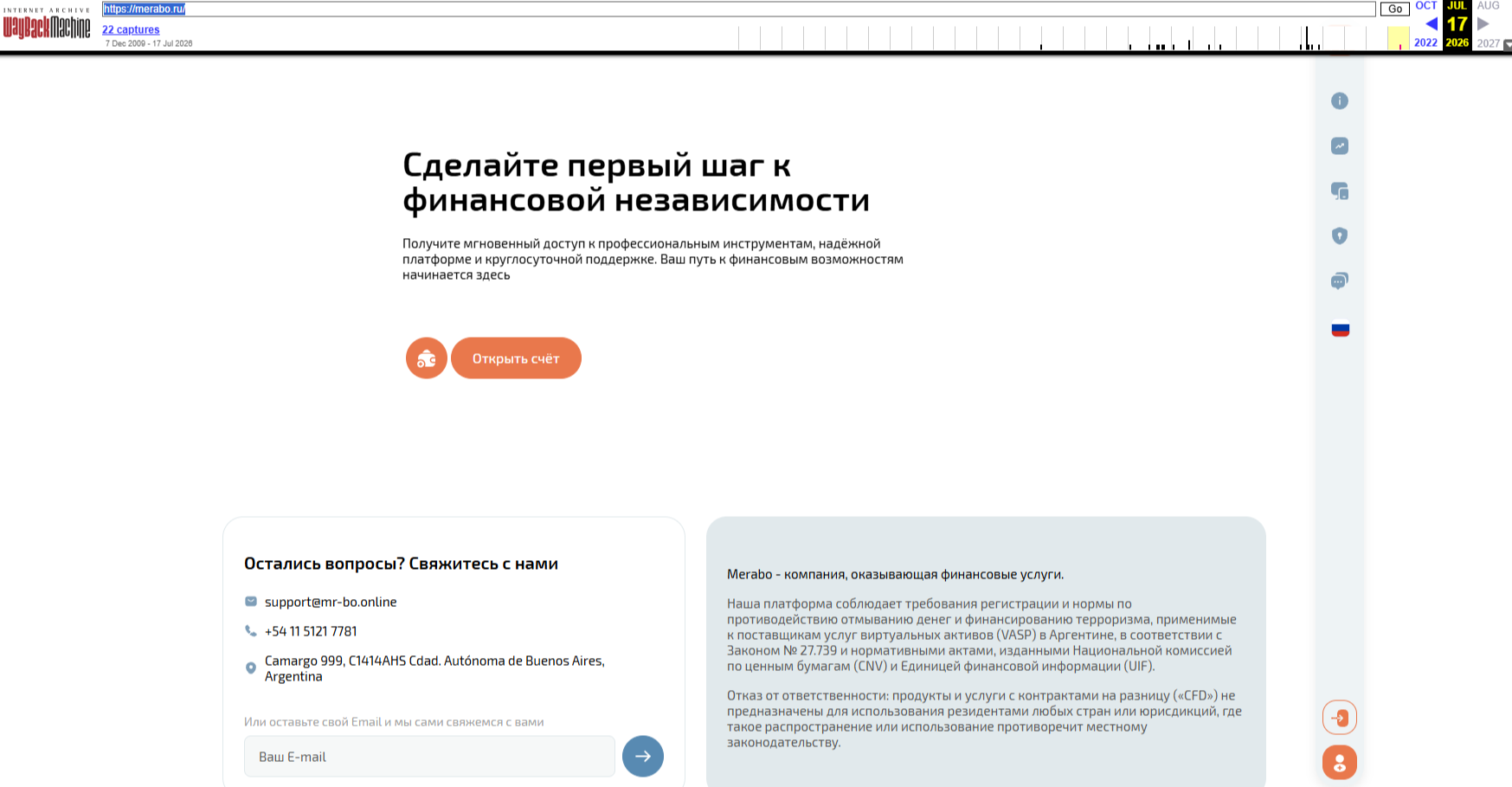The width and height of the screenshot is (1512, 787).
Task: Click the date range 7 Dec 2009 - 17 Jul 2026
Action: (x=149, y=43)
